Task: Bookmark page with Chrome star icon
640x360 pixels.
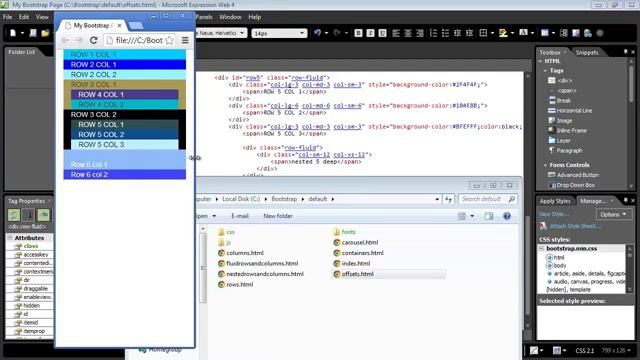Action: (169, 40)
